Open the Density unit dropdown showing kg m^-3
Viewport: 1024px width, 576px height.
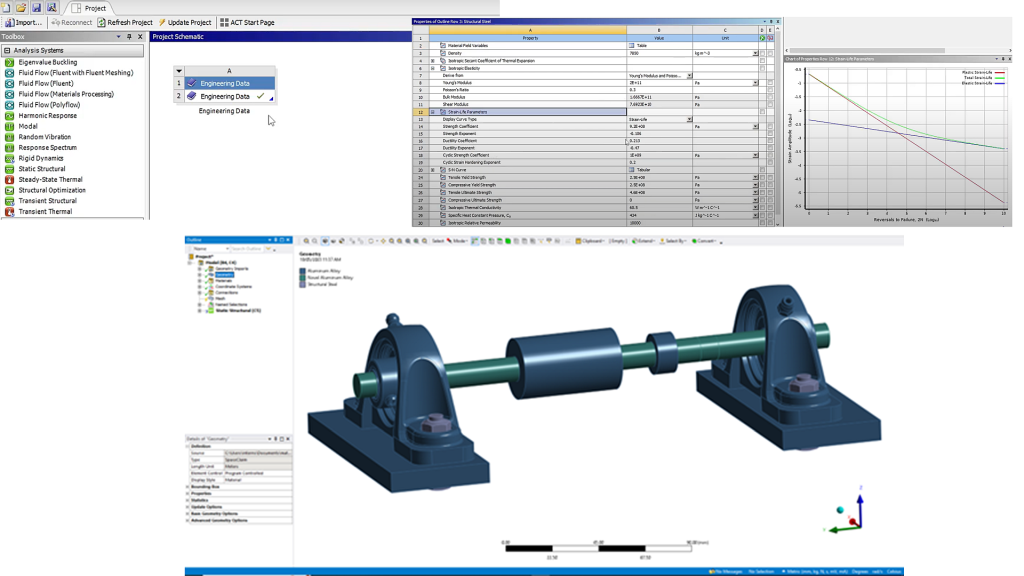tap(755, 53)
